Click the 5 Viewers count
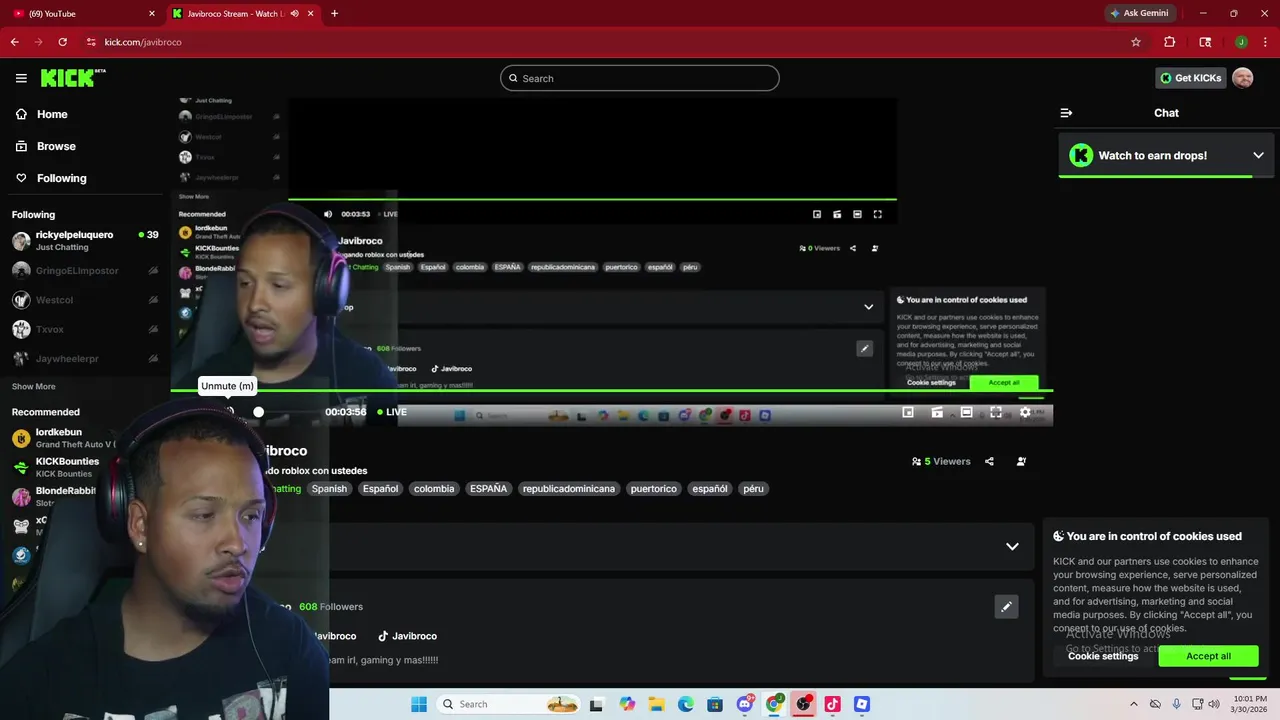The height and width of the screenshot is (720, 1280). click(x=941, y=461)
